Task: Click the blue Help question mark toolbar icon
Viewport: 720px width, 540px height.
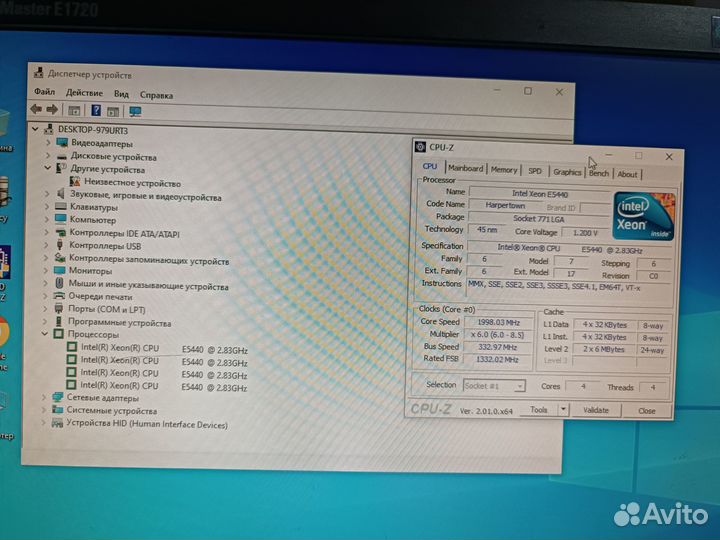Action: pyautogui.click(x=96, y=110)
